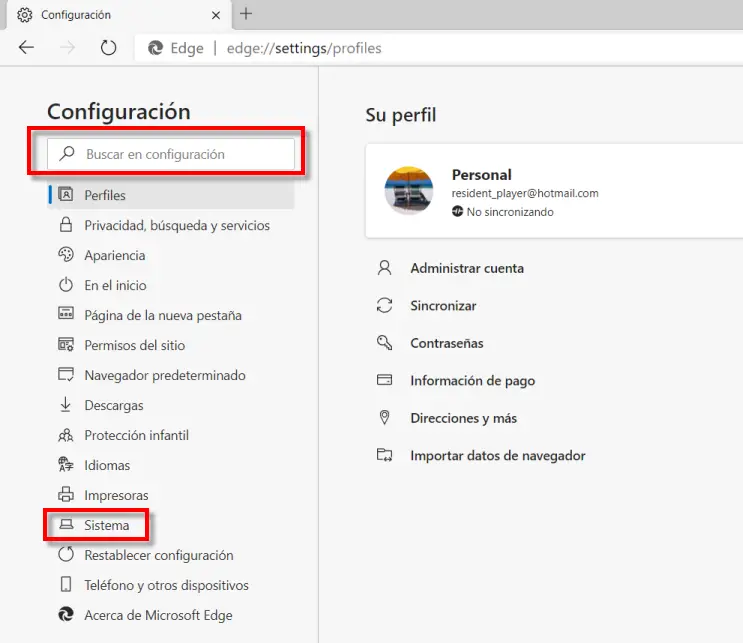Screen dimensions: 743x643
Task: Click the power icon for En el inicio
Action: pyautogui.click(x=66, y=285)
